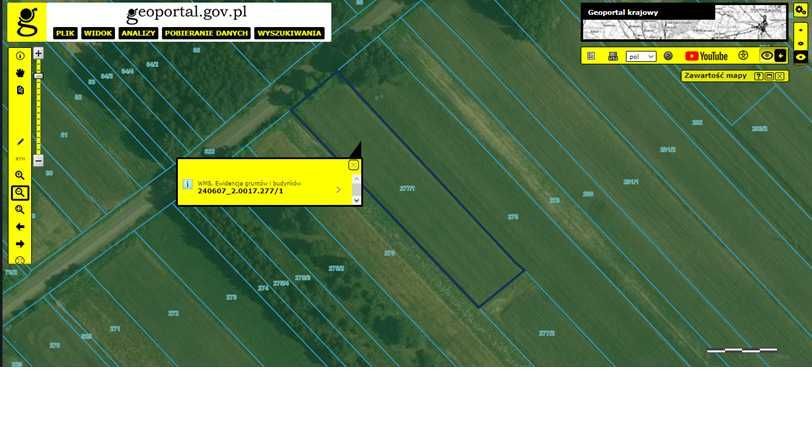This screenshot has height=442, width=812.
Task: Open the language dropdown showing pol
Action: tap(641, 56)
